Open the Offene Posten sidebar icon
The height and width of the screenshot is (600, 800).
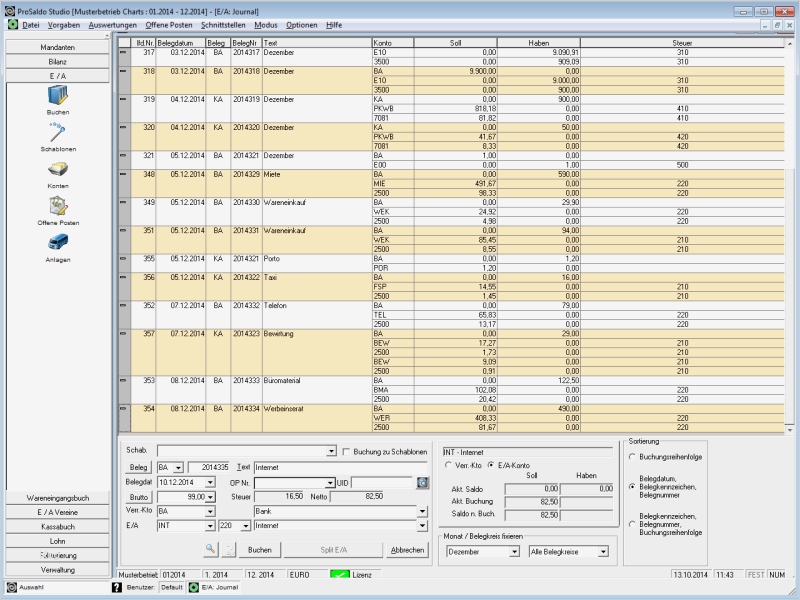tap(58, 207)
